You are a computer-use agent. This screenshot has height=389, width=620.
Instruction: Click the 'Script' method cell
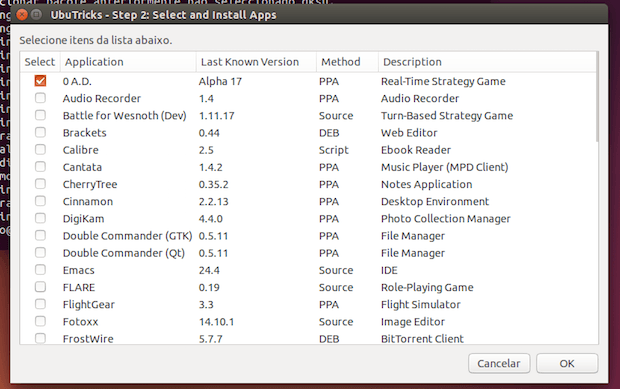pyautogui.click(x=334, y=150)
